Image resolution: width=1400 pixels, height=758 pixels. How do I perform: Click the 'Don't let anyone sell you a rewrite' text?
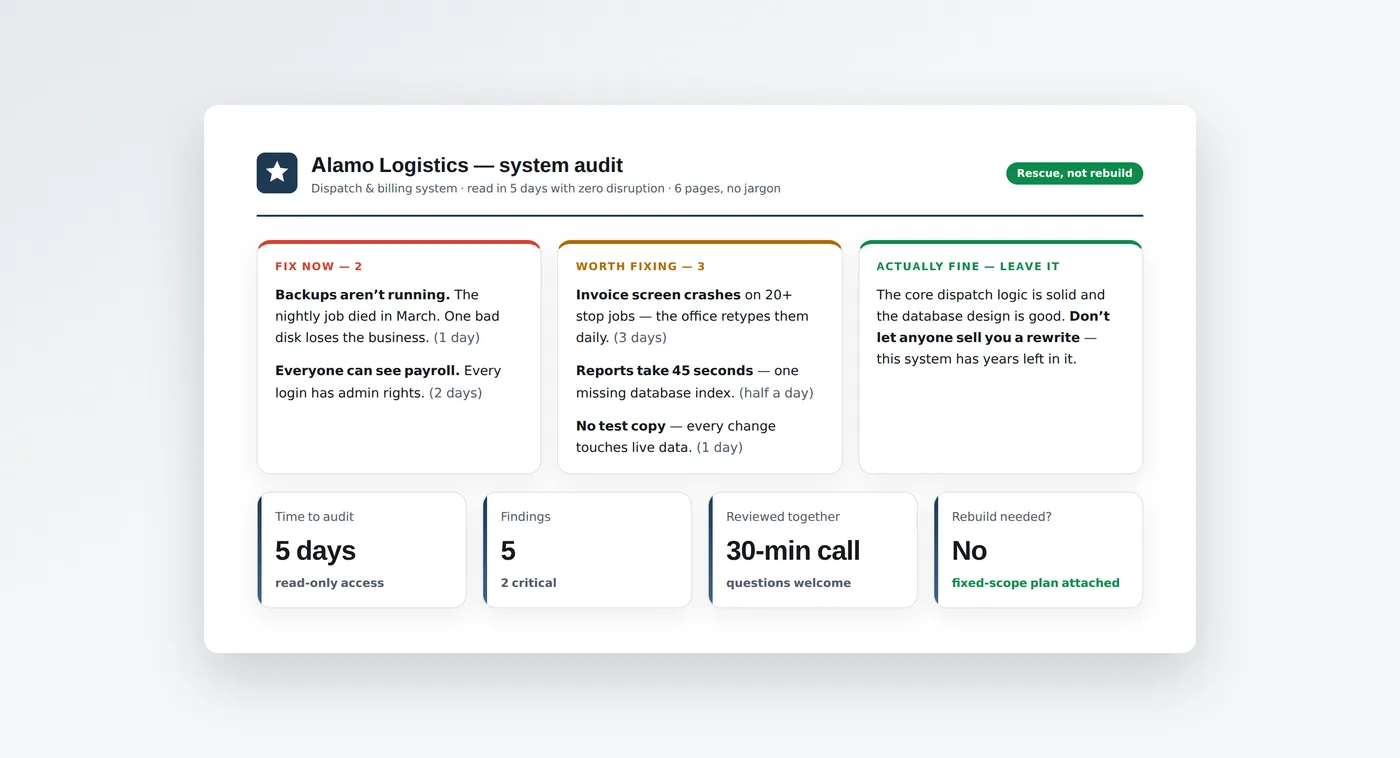(x=993, y=327)
